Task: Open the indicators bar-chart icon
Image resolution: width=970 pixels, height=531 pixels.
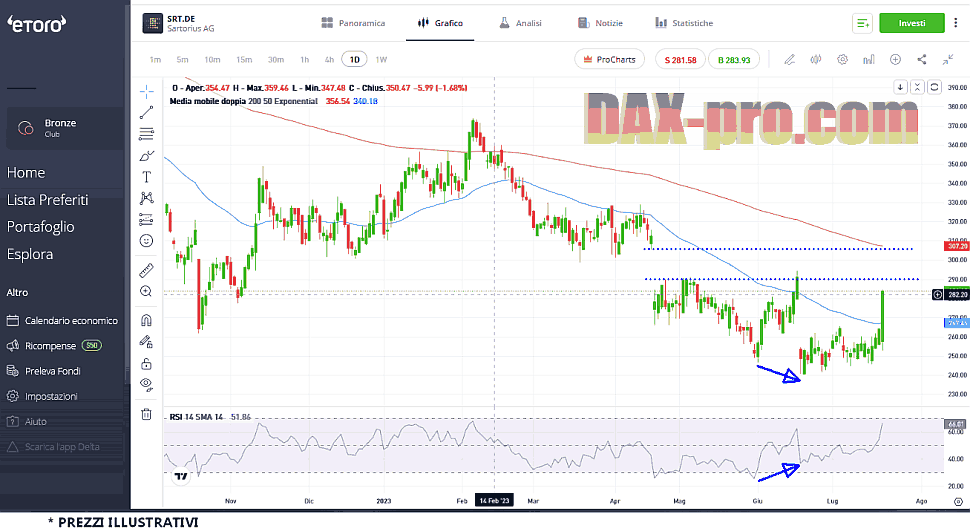Action: 869,59
